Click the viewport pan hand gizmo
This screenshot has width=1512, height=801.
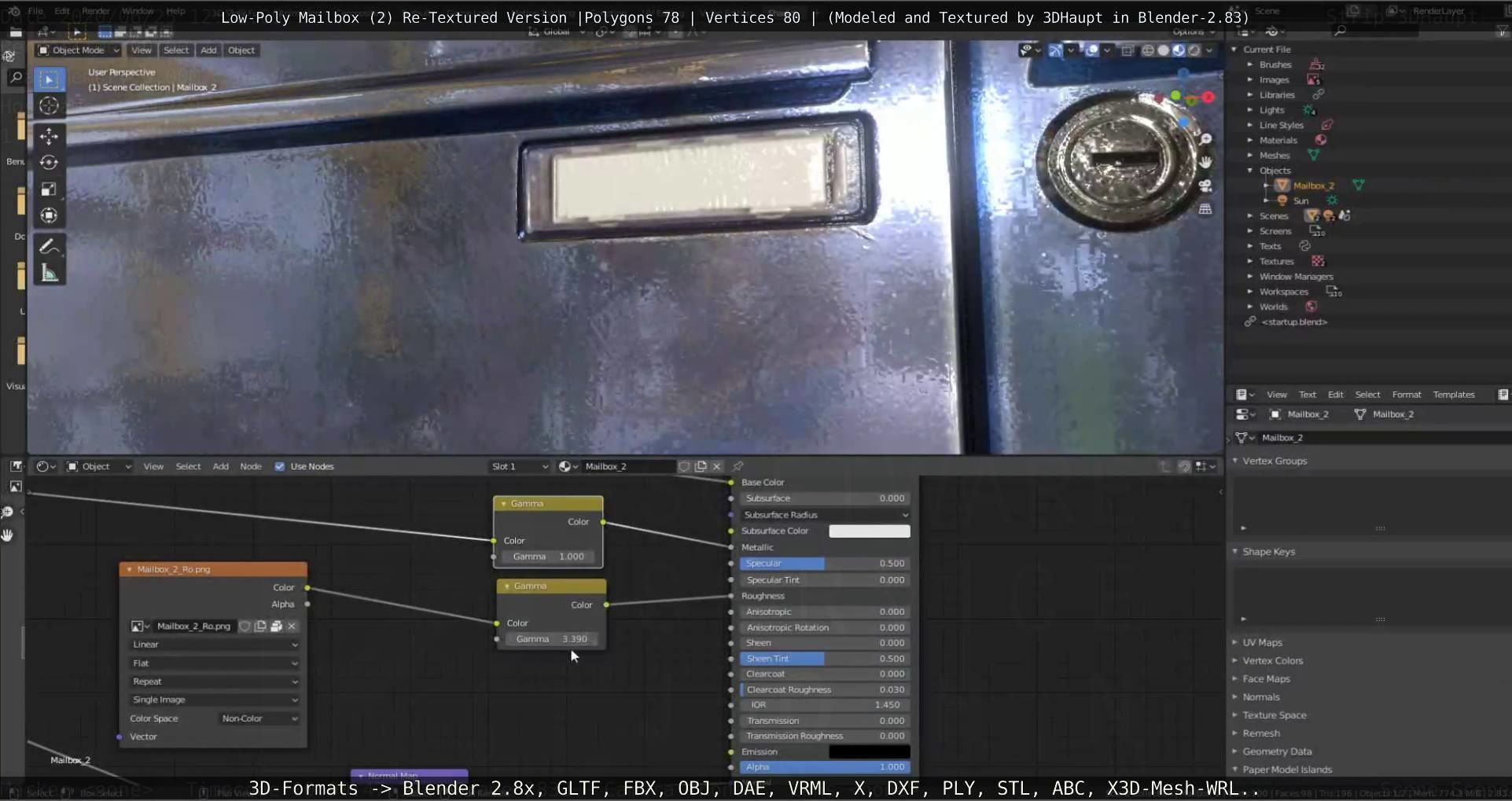point(1205,162)
